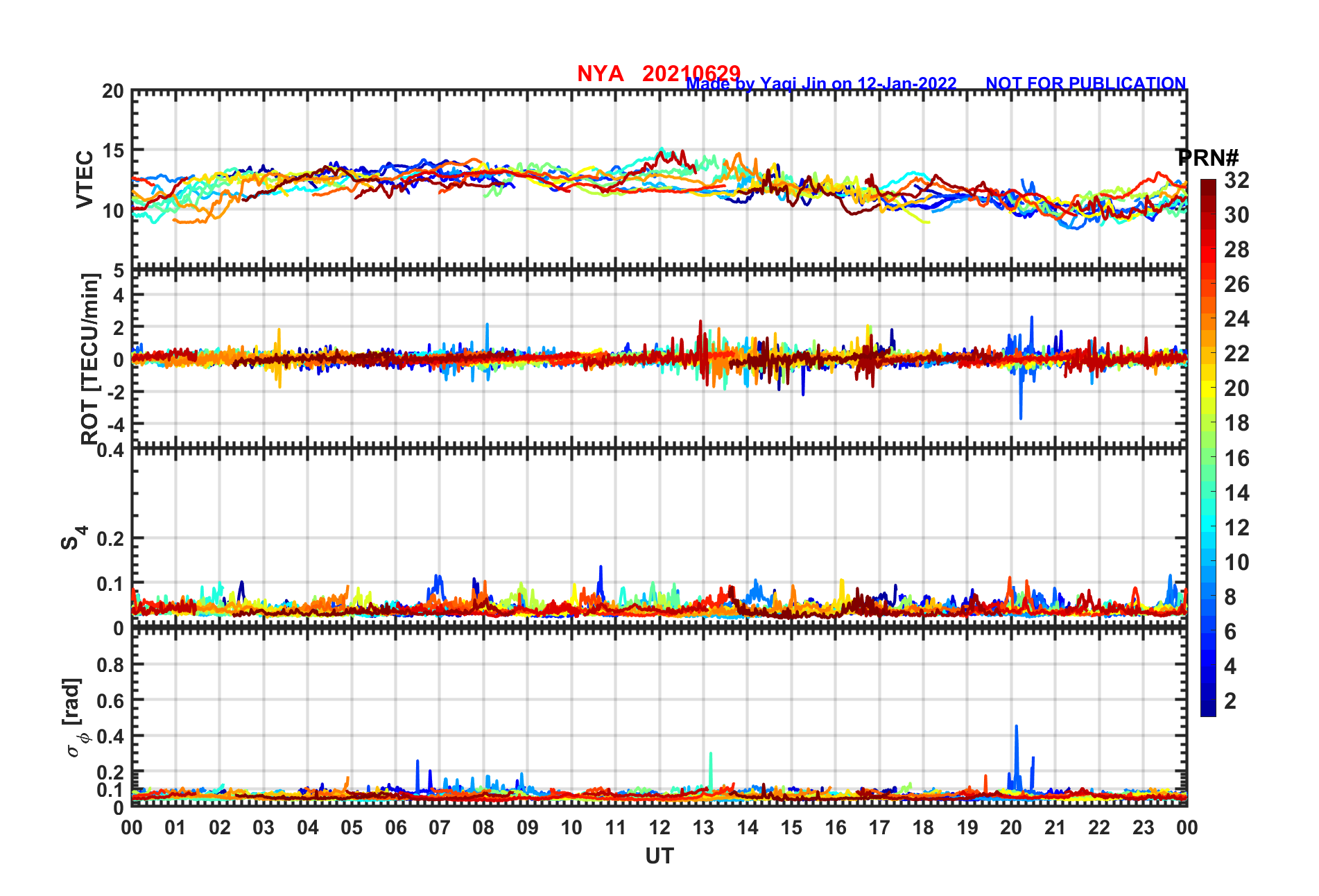
Task: Select the "13" hour tick on the UT axis
Action: (703, 827)
